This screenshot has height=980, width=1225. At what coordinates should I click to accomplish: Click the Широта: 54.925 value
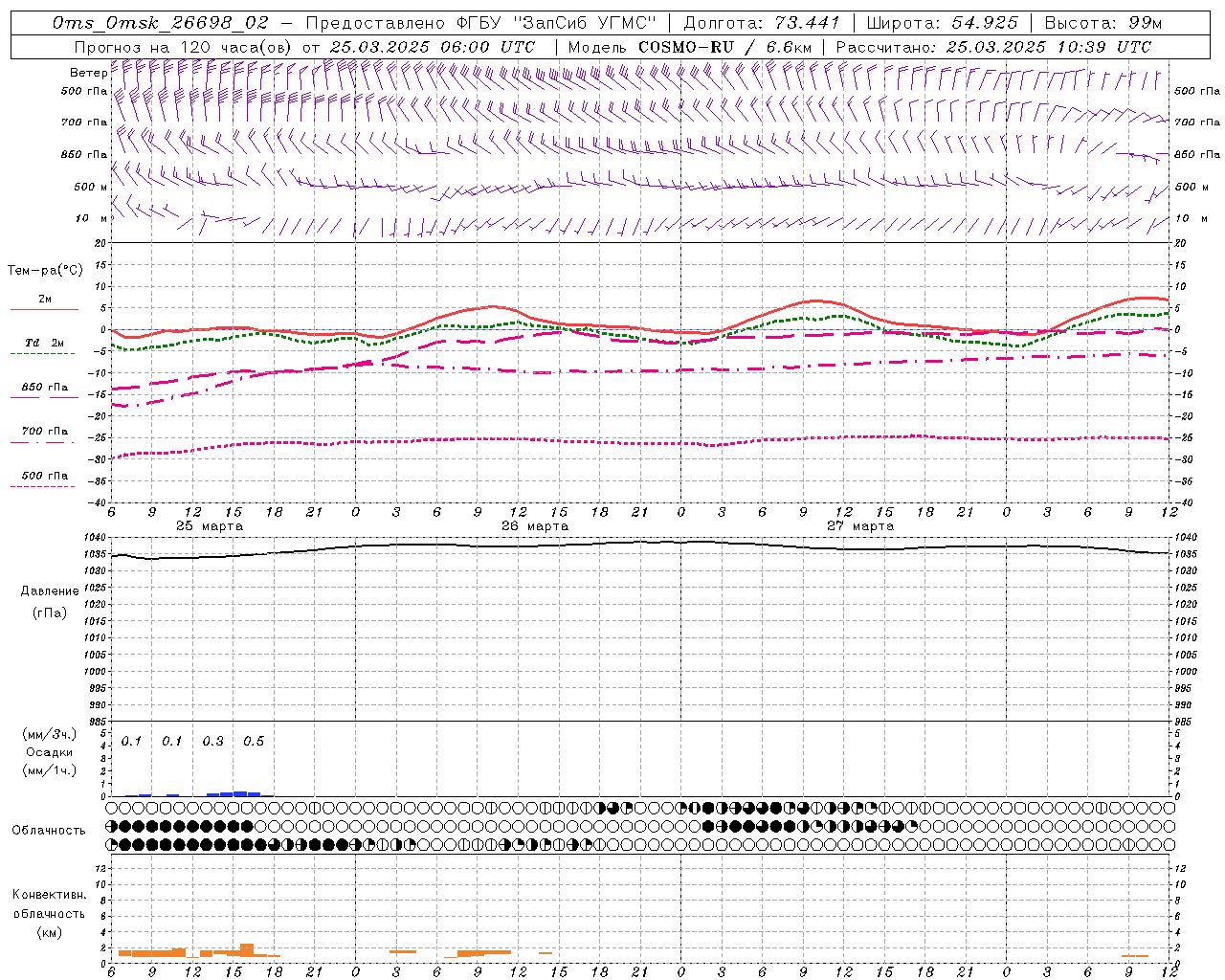942,23
